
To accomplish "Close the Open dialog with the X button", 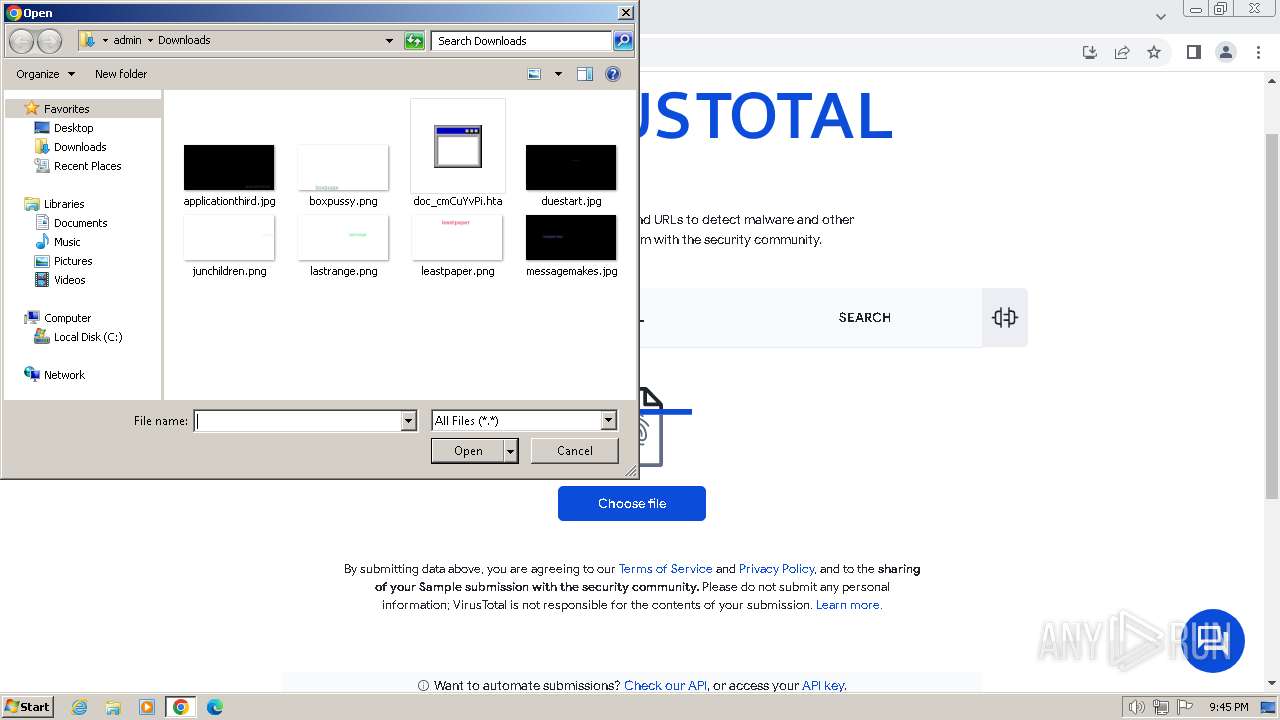I will (x=625, y=13).
